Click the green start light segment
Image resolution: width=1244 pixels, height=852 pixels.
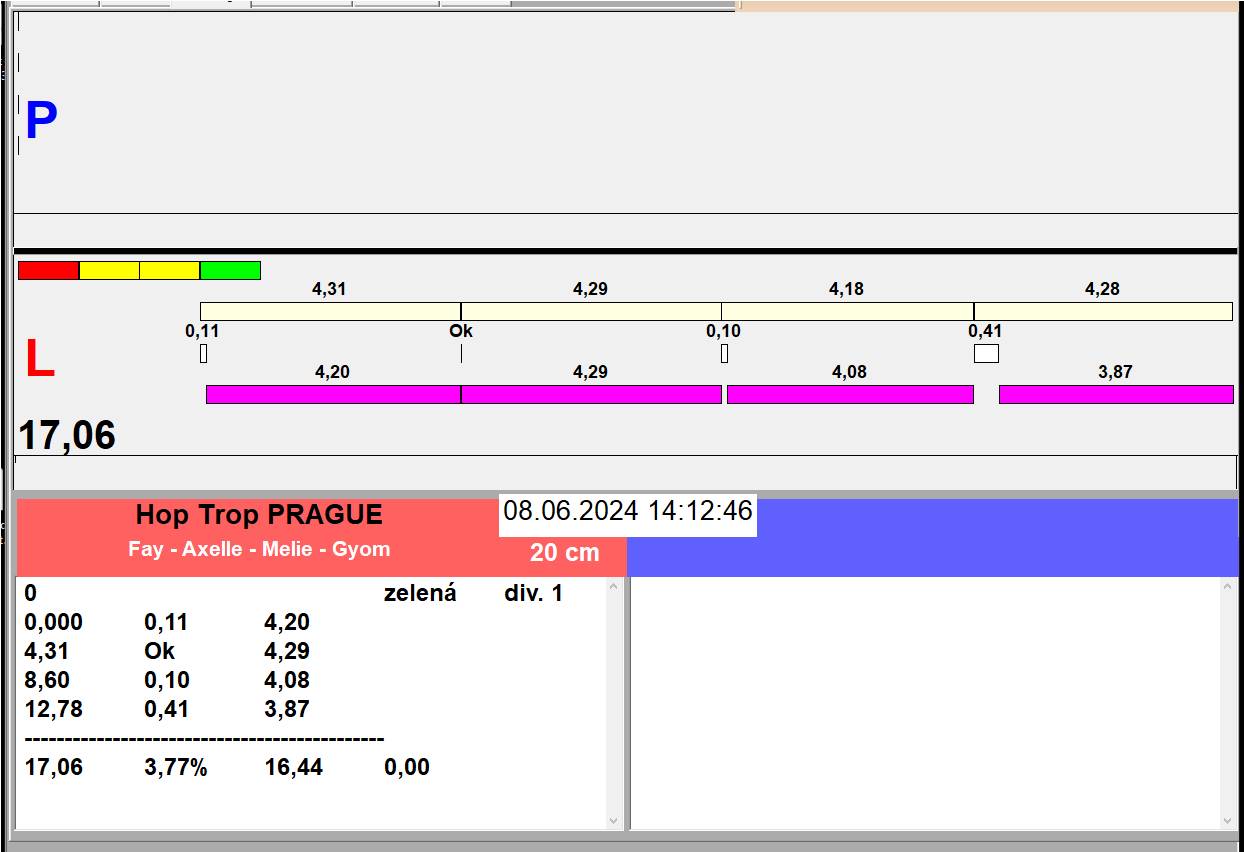[230, 270]
